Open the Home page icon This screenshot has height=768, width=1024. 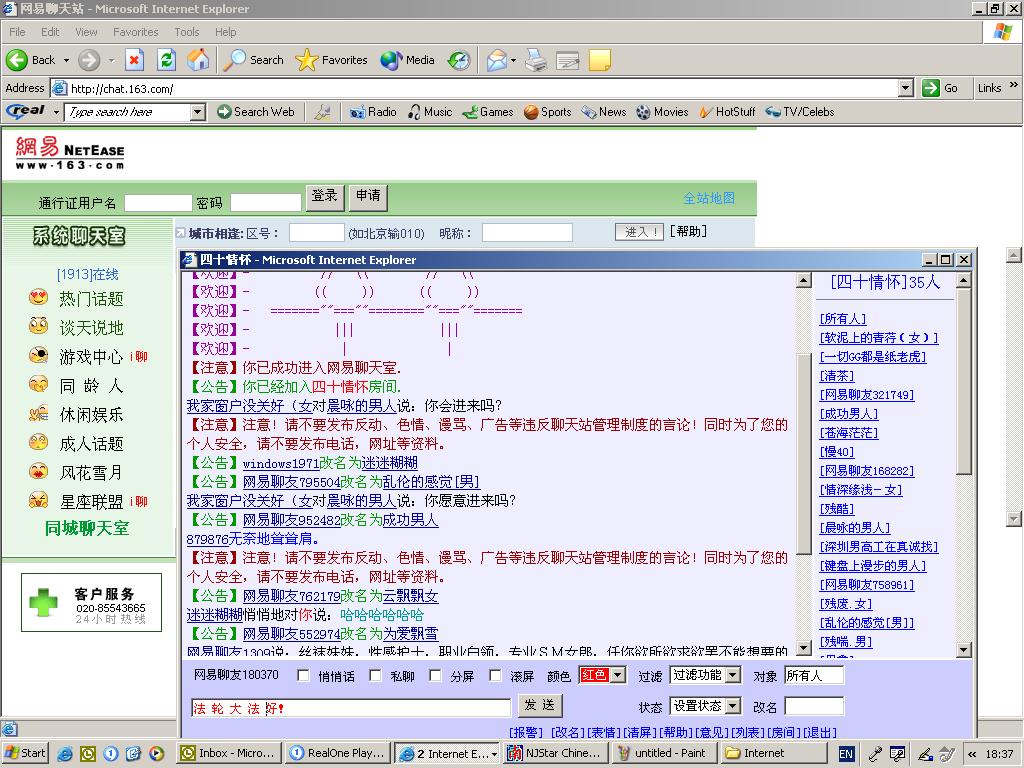click(198, 60)
